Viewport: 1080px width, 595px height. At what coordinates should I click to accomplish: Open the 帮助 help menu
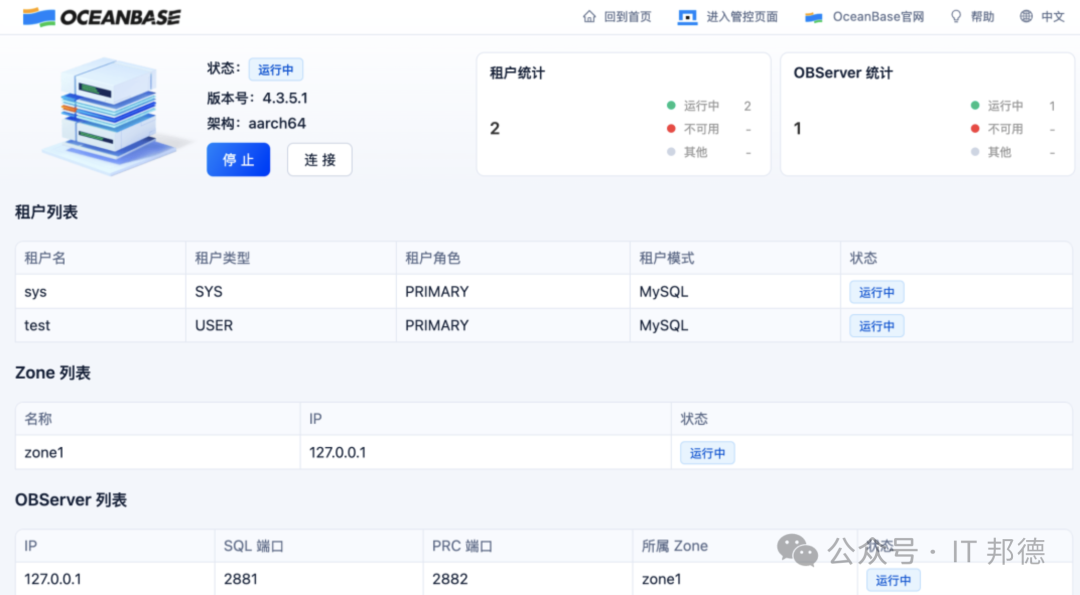[982, 17]
